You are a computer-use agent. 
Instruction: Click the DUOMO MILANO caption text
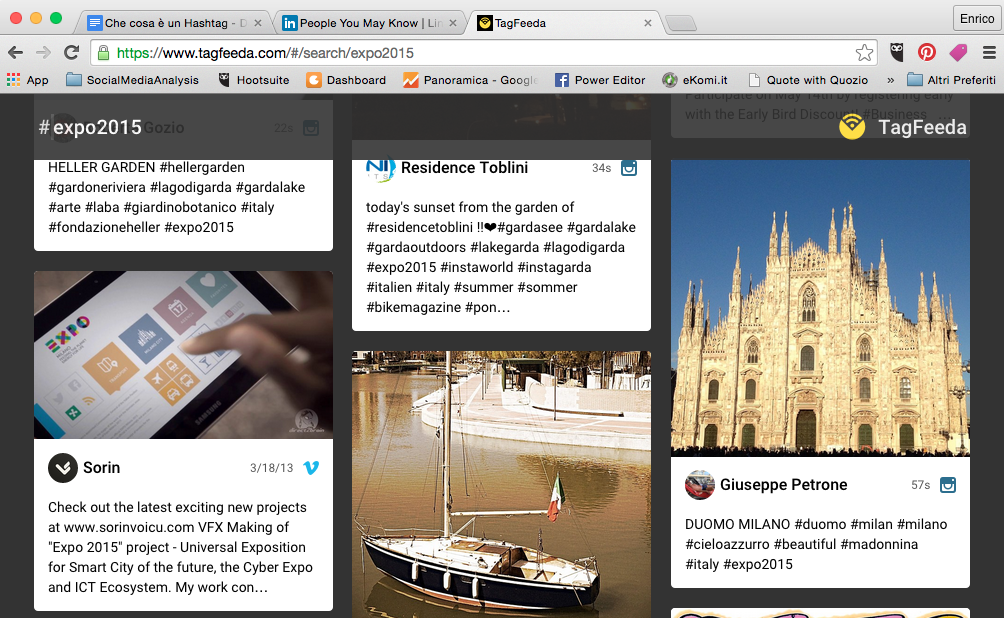point(816,544)
